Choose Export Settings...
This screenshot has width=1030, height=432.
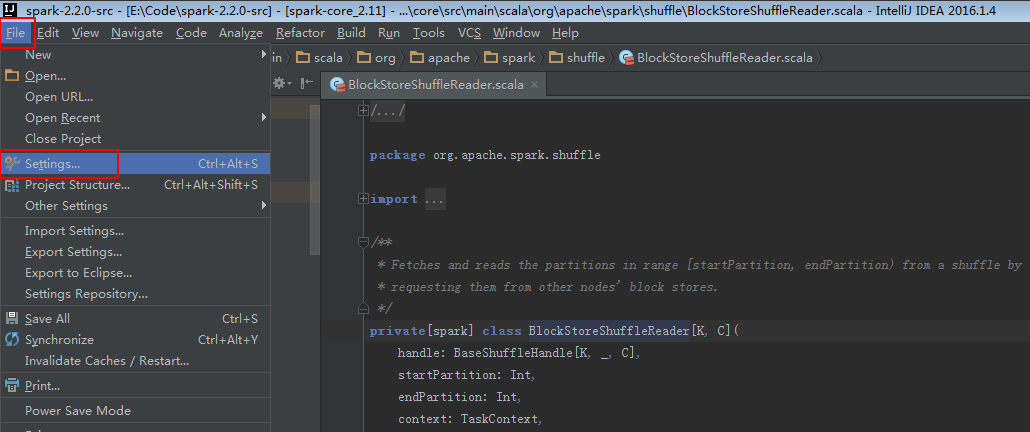(x=135, y=252)
